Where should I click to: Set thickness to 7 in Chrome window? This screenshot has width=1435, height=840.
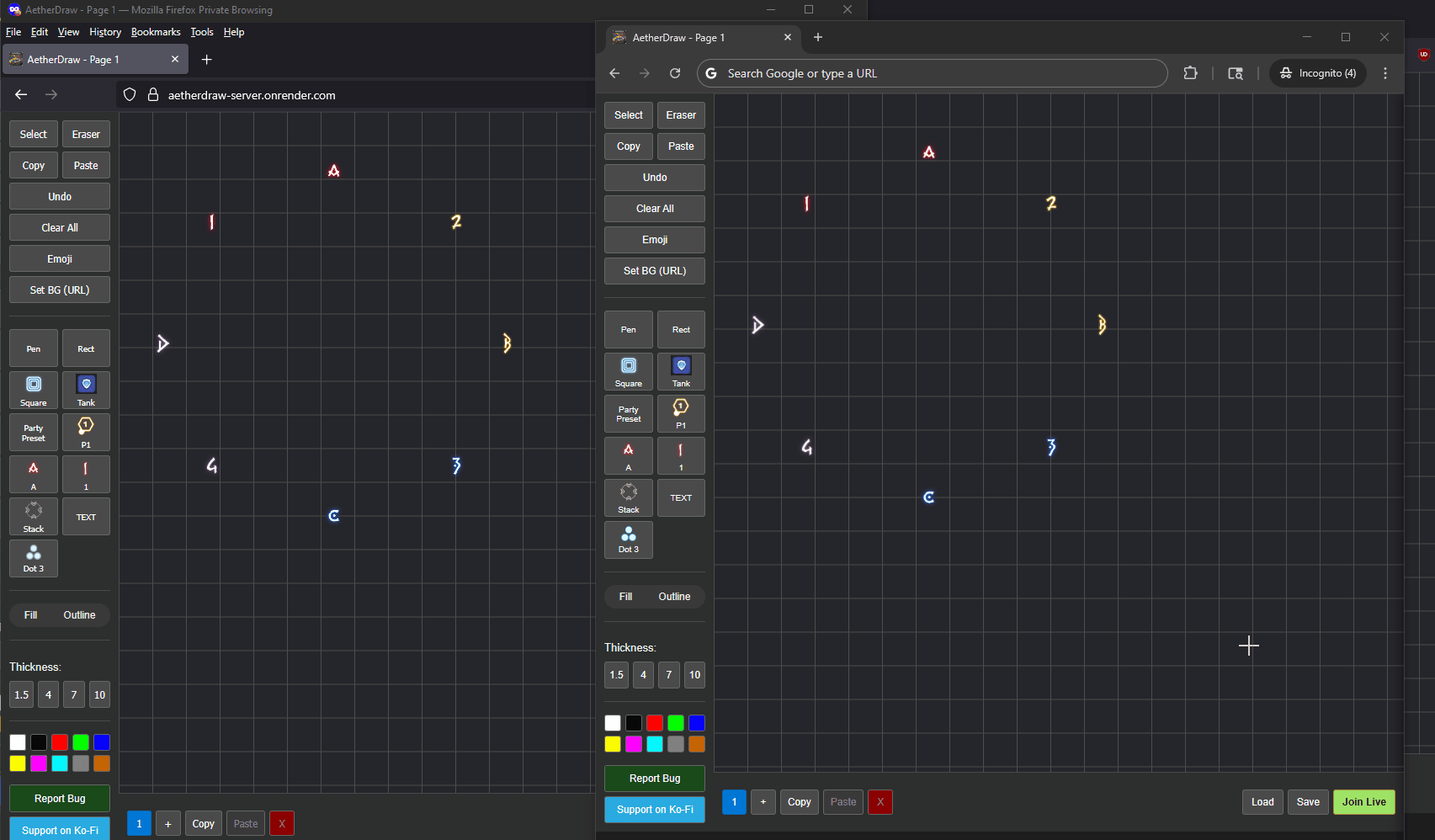point(669,675)
